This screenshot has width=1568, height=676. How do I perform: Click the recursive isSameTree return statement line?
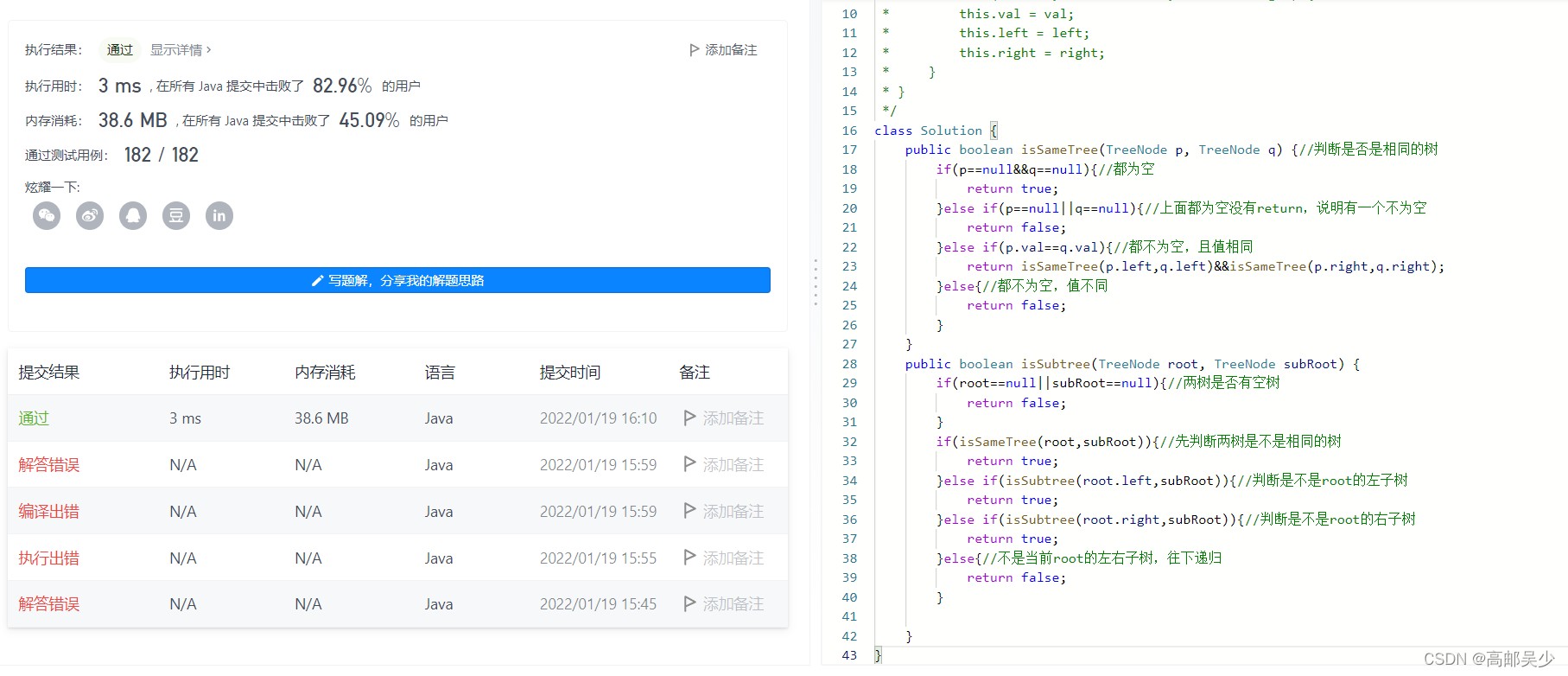point(1205,266)
